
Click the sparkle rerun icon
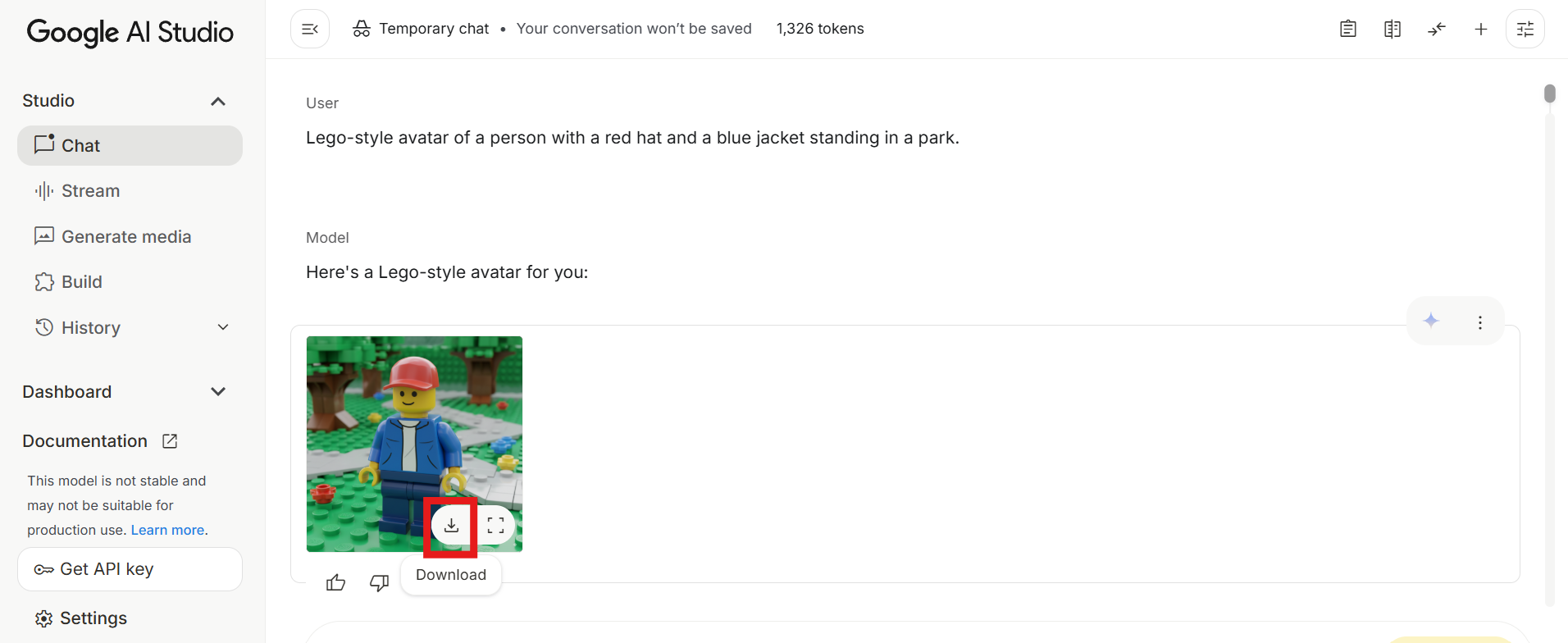(x=1431, y=321)
